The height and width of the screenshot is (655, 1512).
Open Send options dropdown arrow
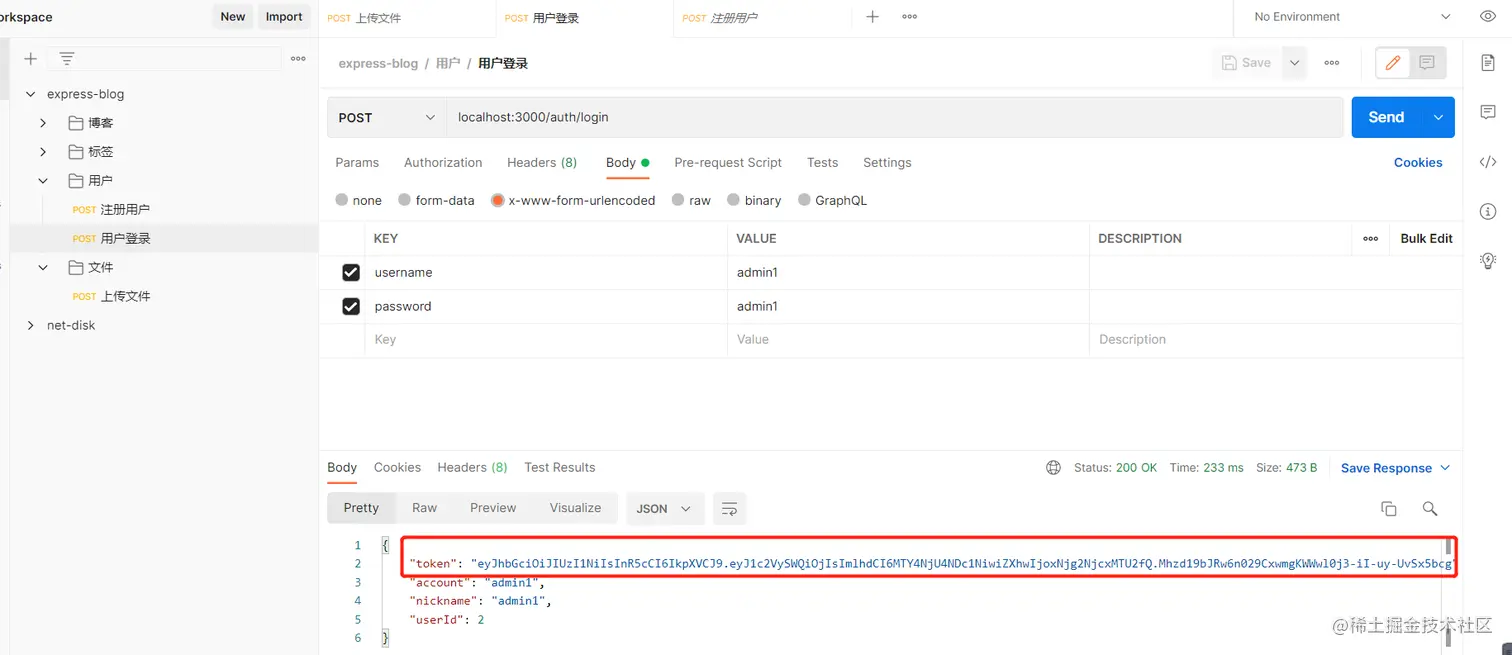pyautogui.click(x=1439, y=117)
